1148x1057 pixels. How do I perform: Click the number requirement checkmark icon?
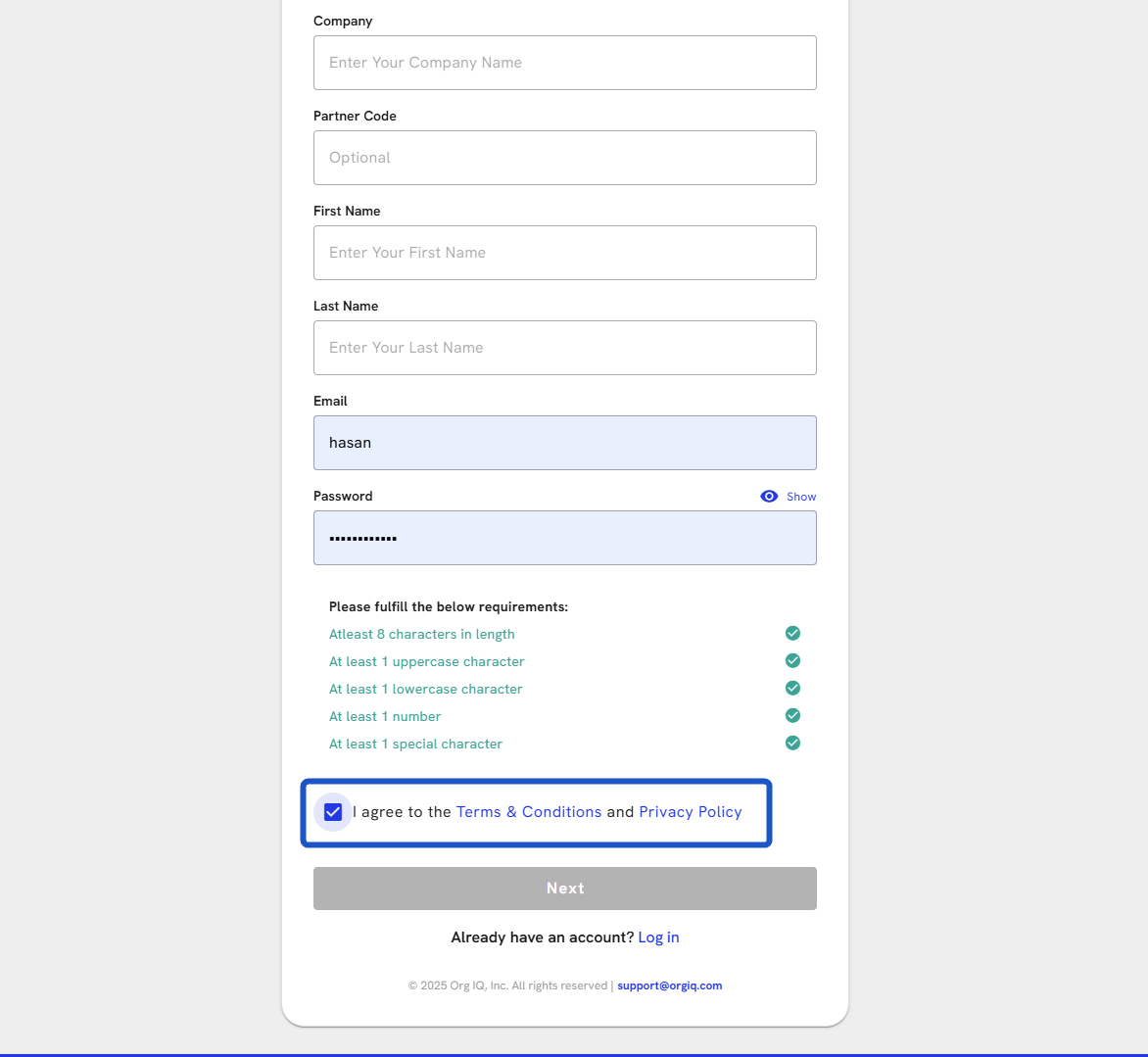[792, 716]
